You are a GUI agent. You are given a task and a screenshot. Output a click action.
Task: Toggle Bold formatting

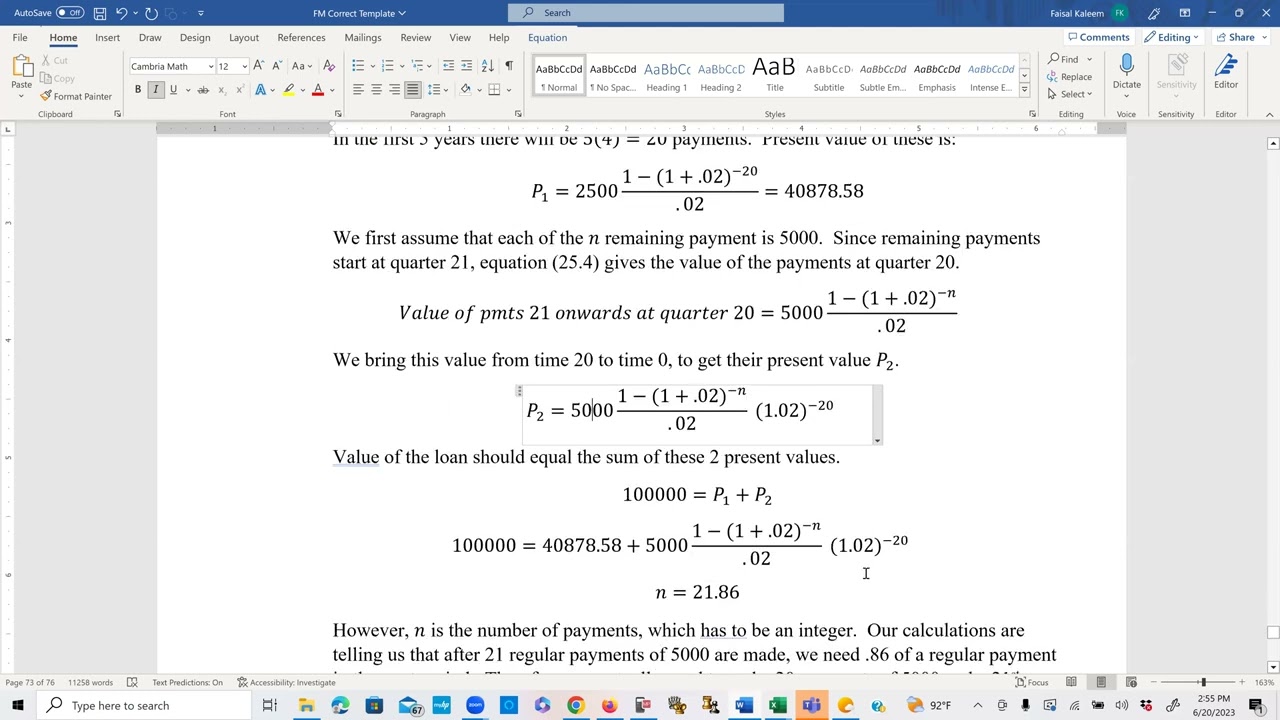click(138, 90)
